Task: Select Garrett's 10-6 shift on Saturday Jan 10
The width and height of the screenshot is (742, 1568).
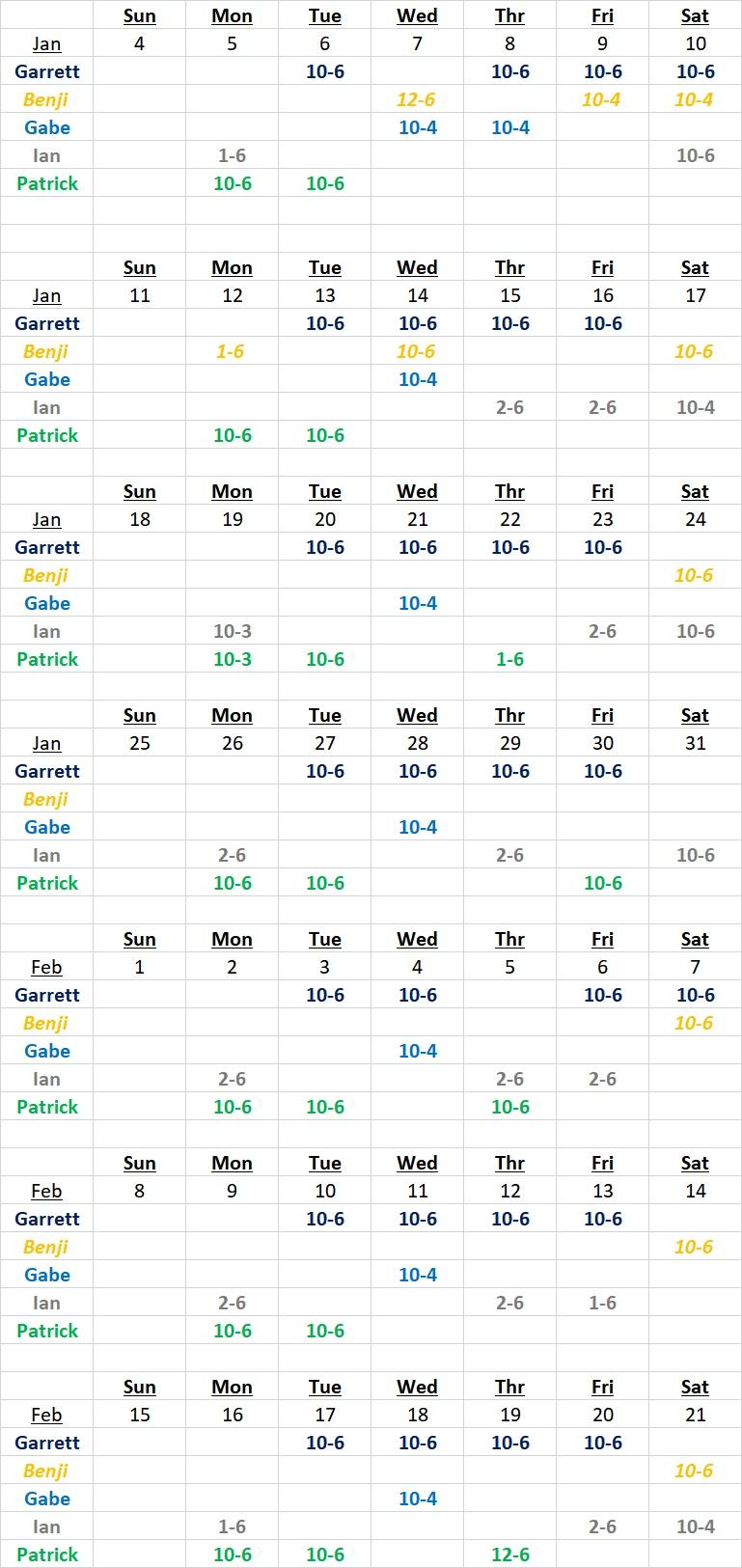Action: [x=695, y=71]
